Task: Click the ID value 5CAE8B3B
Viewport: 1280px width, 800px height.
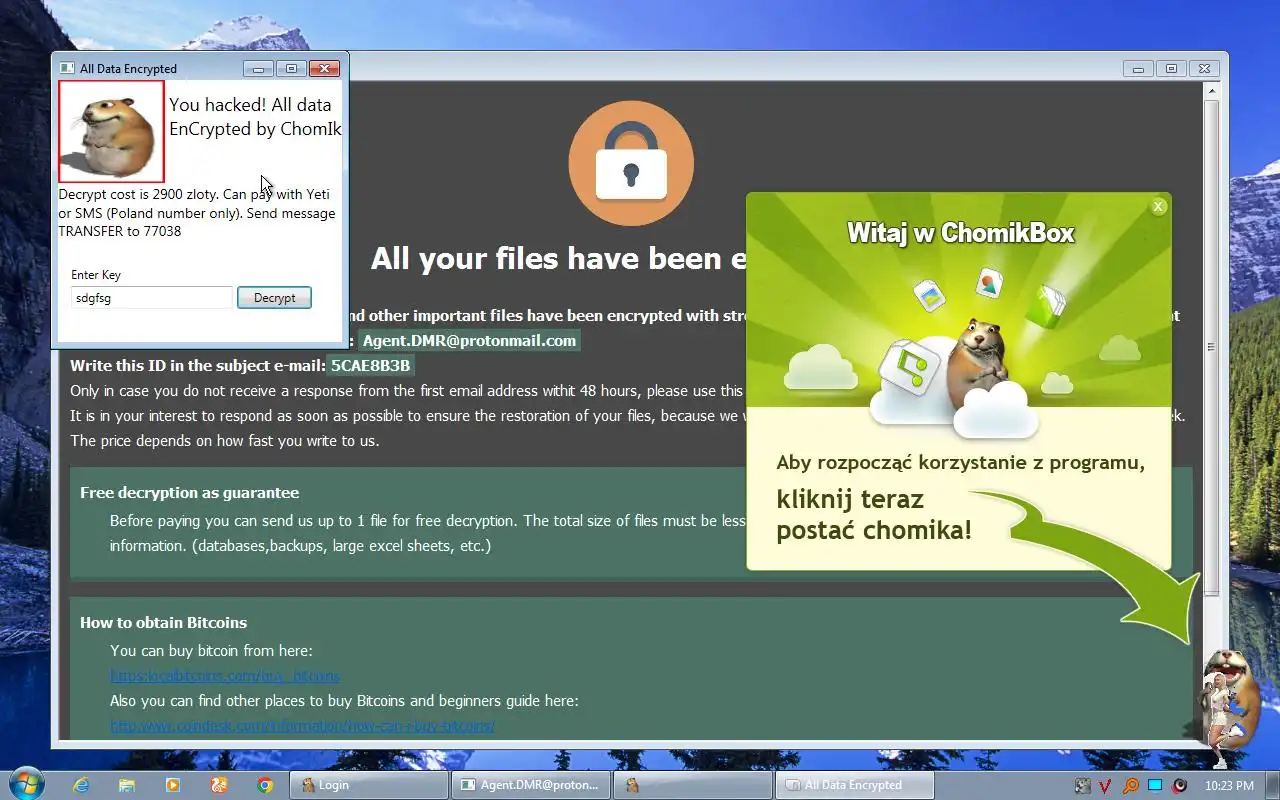Action: pos(370,365)
